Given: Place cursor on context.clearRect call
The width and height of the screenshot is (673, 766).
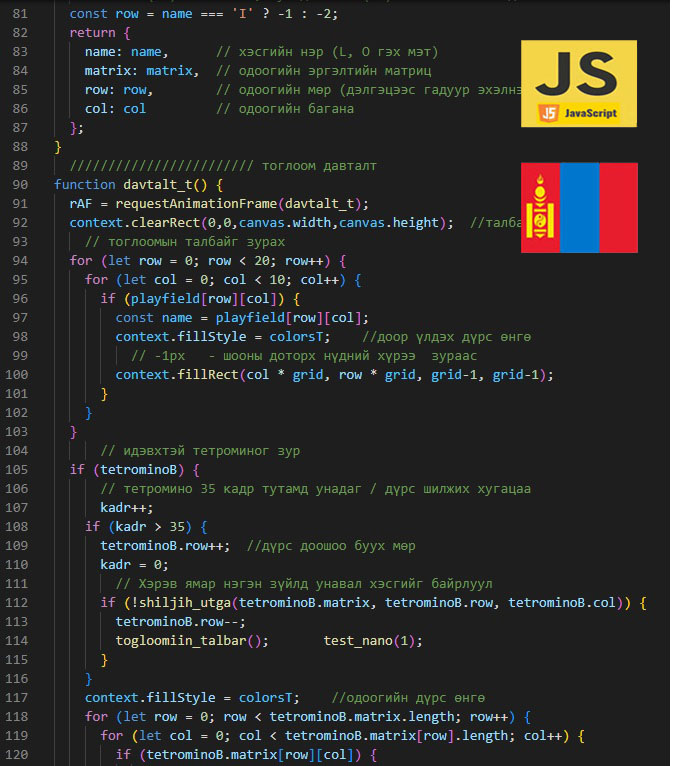Looking at the screenshot, I should point(127,223).
